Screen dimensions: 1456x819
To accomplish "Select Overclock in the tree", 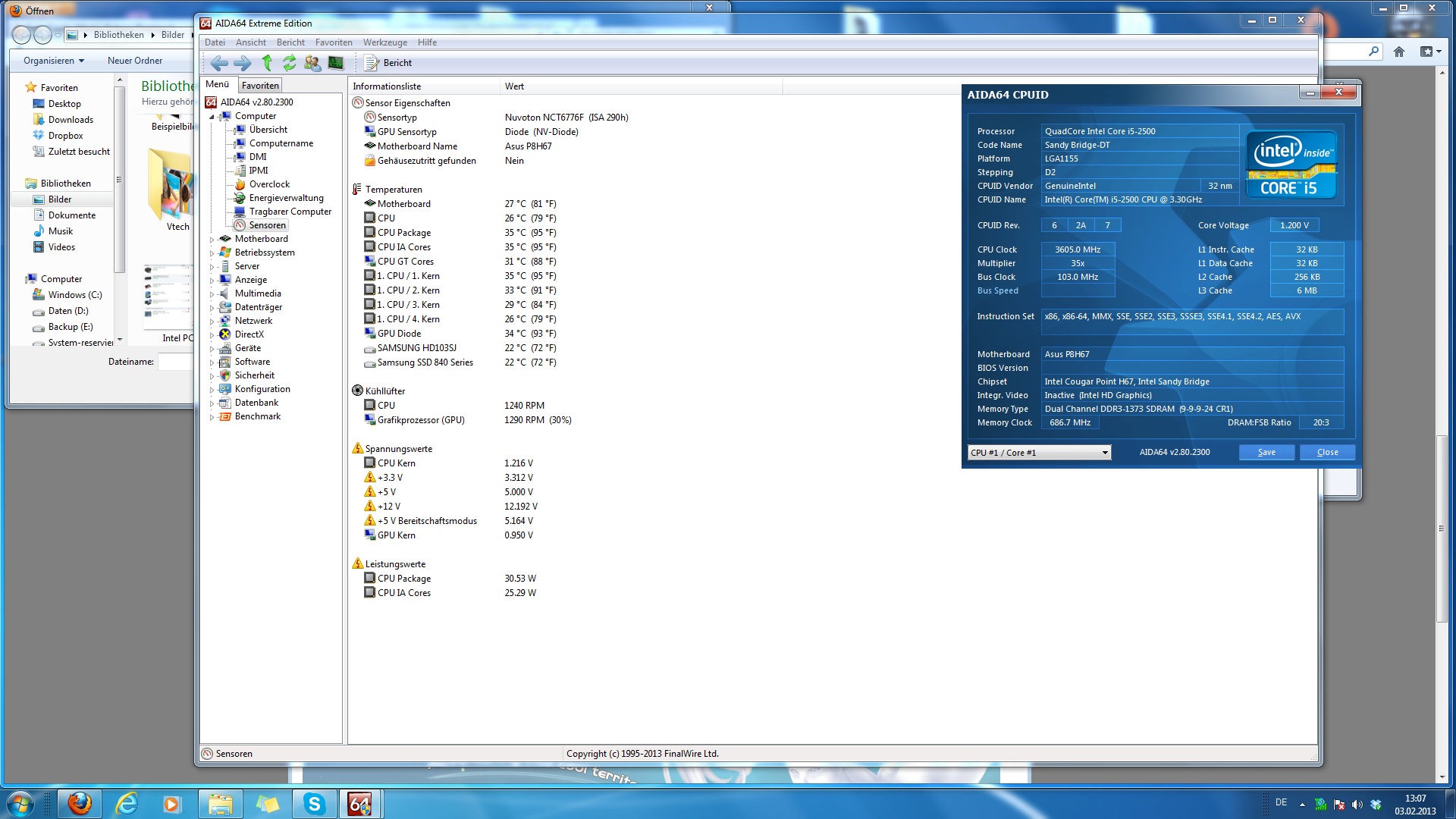I will pyautogui.click(x=269, y=184).
